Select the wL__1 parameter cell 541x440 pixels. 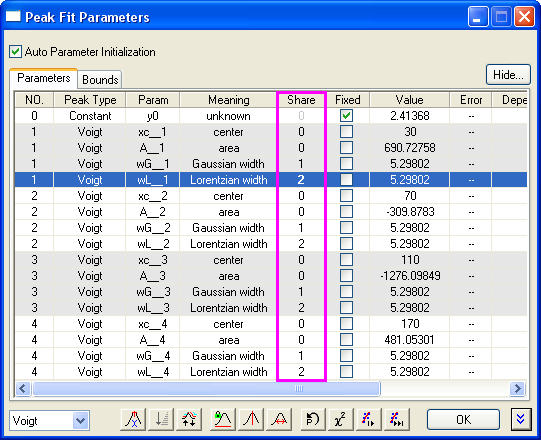point(153,179)
